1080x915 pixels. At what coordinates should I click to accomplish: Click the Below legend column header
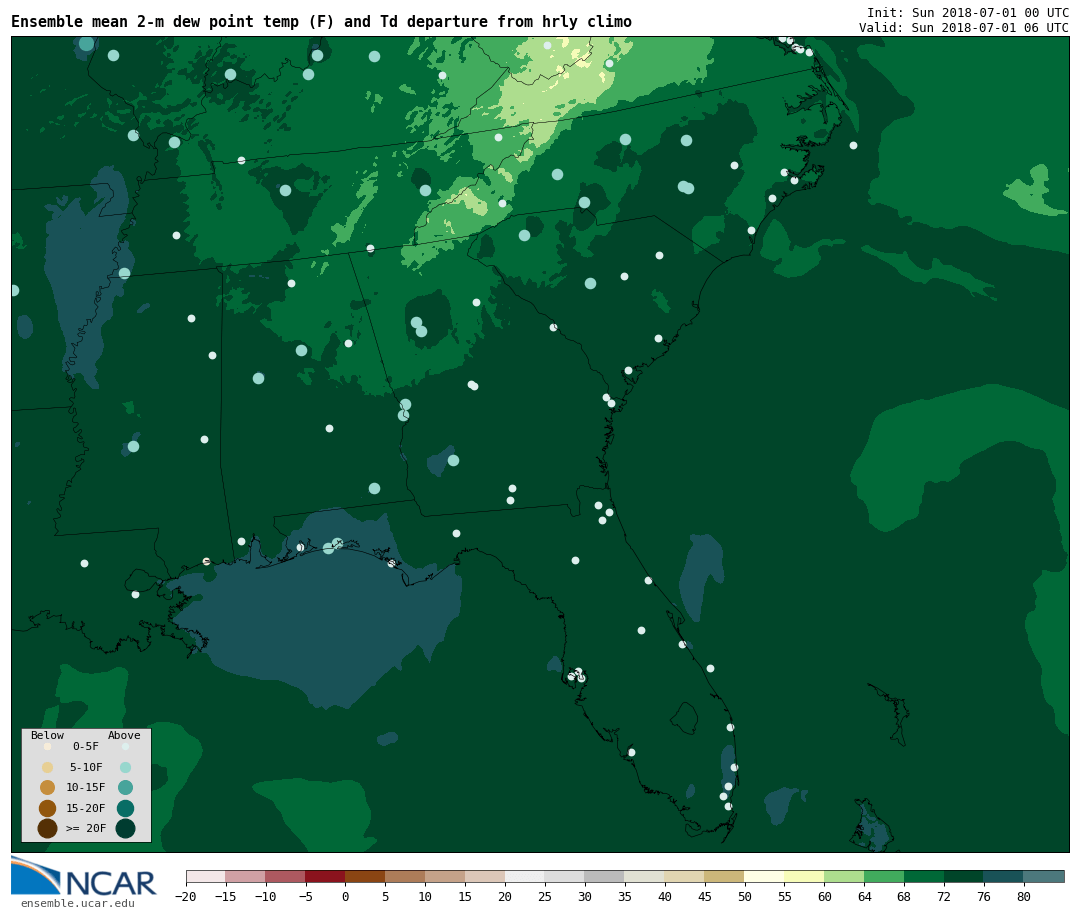(47, 735)
